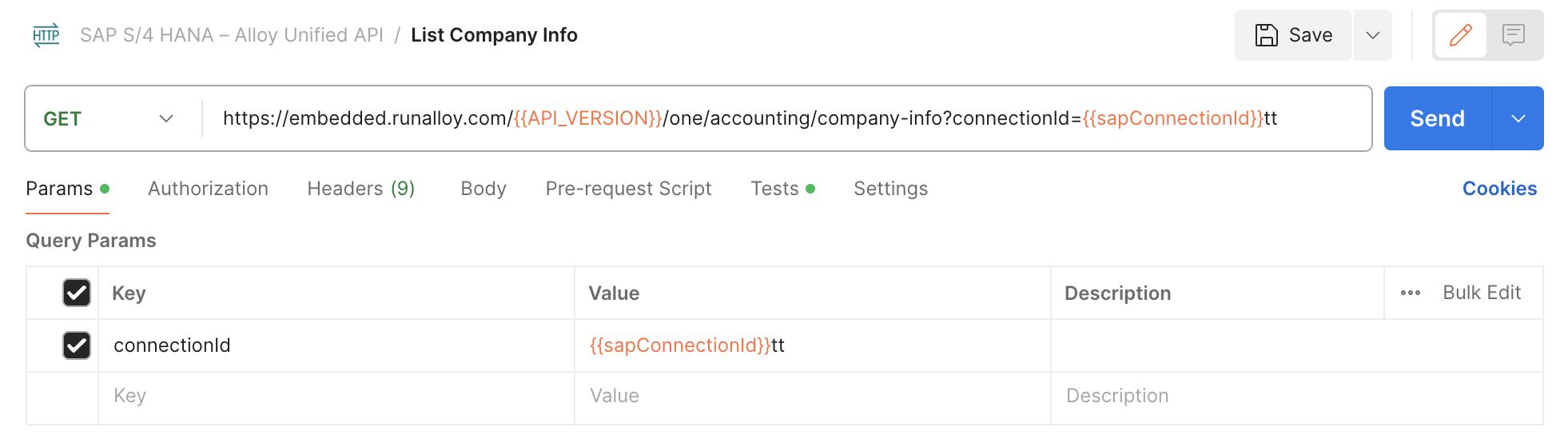Select the Body tab

(x=484, y=189)
